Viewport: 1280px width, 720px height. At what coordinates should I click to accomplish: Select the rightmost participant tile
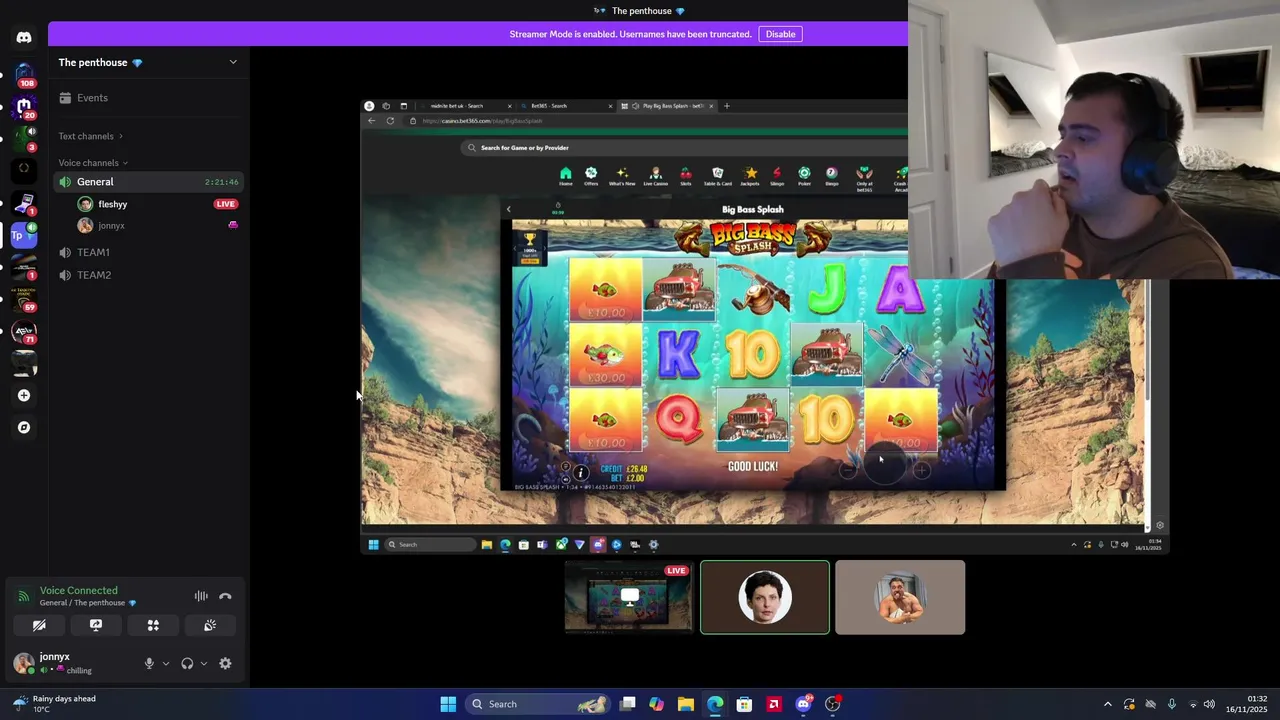900,598
